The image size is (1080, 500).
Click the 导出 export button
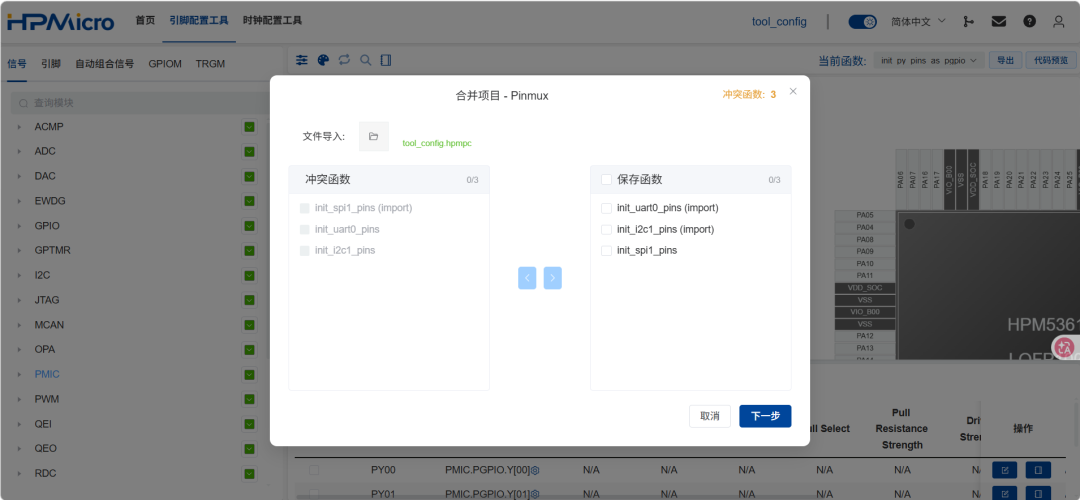click(x=1006, y=61)
